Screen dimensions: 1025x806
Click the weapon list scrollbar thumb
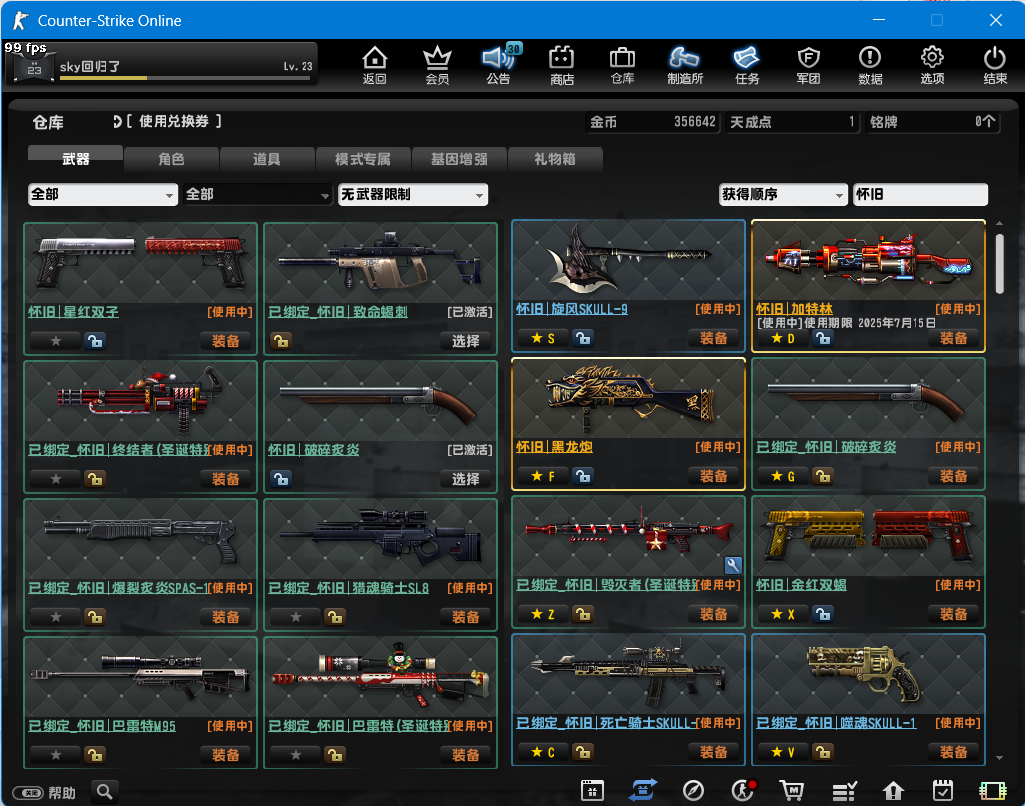point(1000,264)
